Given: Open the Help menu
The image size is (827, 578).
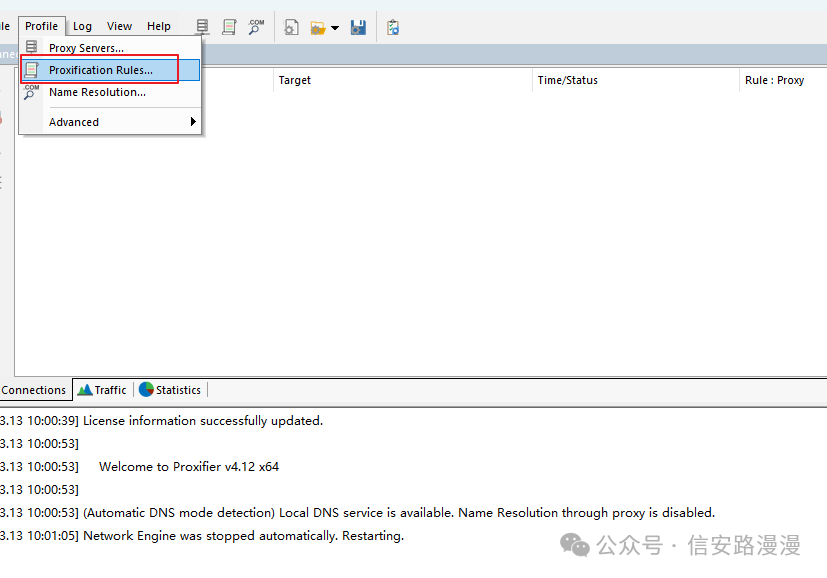Looking at the screenshot, I should click(x=159, y=26).
